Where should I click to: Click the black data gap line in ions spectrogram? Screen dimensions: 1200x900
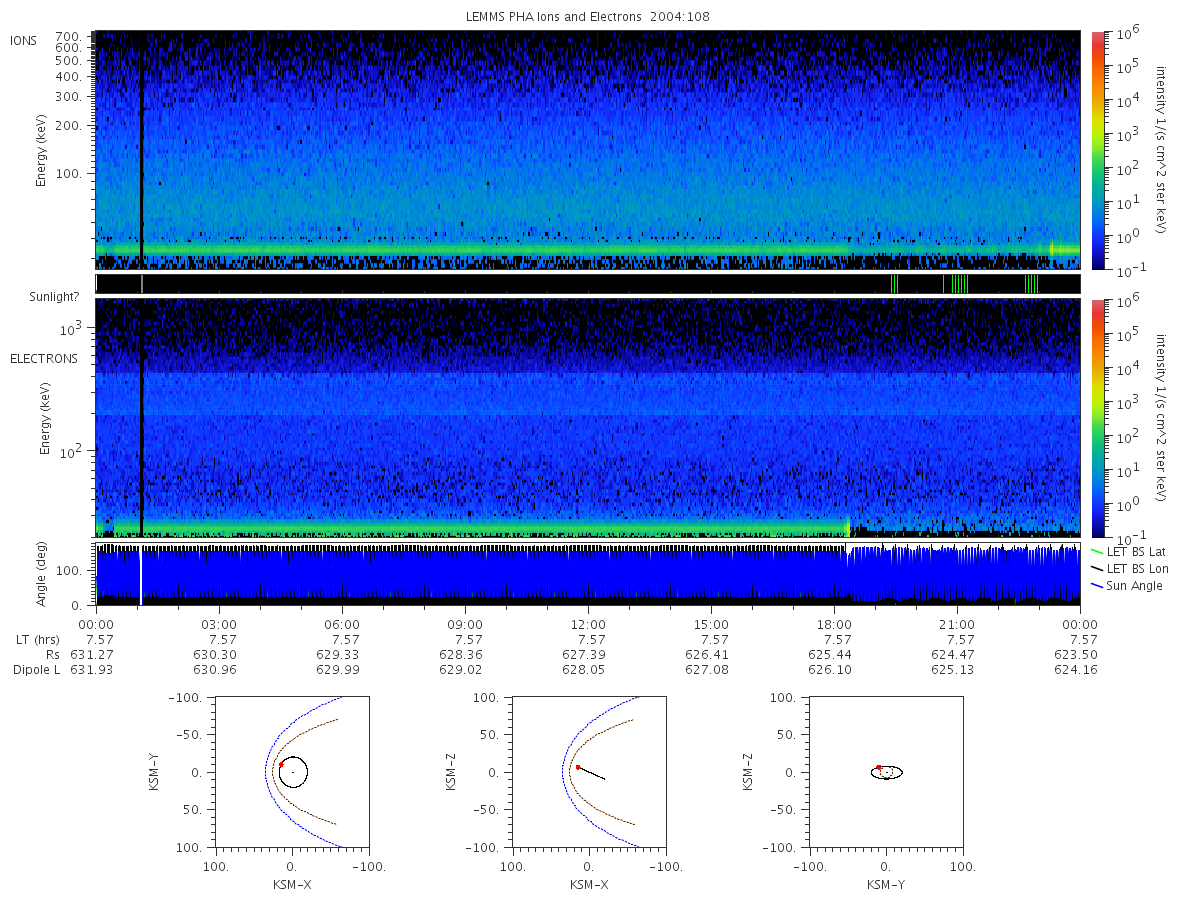pos(142,150)
